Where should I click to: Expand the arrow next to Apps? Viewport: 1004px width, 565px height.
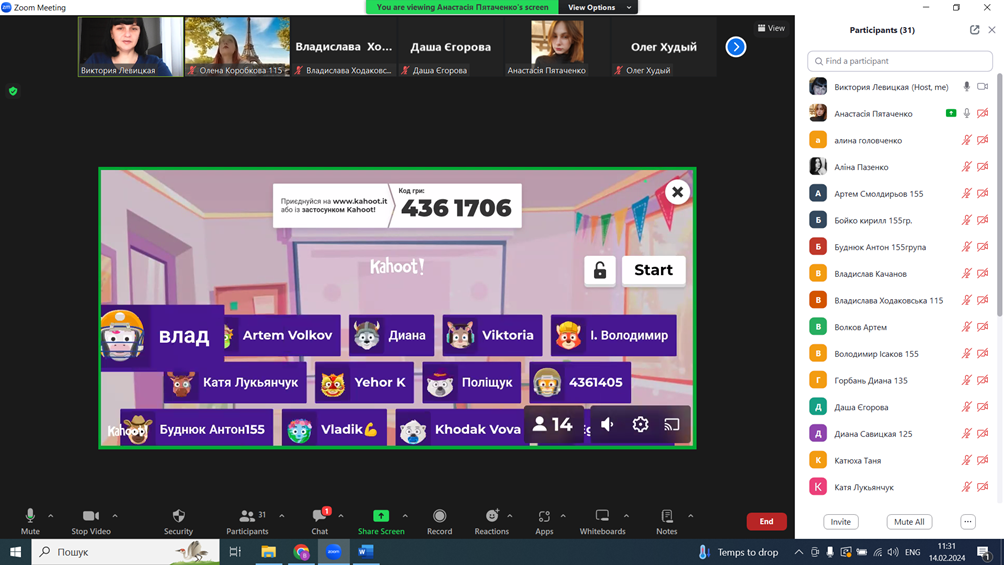tap(563, 516)
